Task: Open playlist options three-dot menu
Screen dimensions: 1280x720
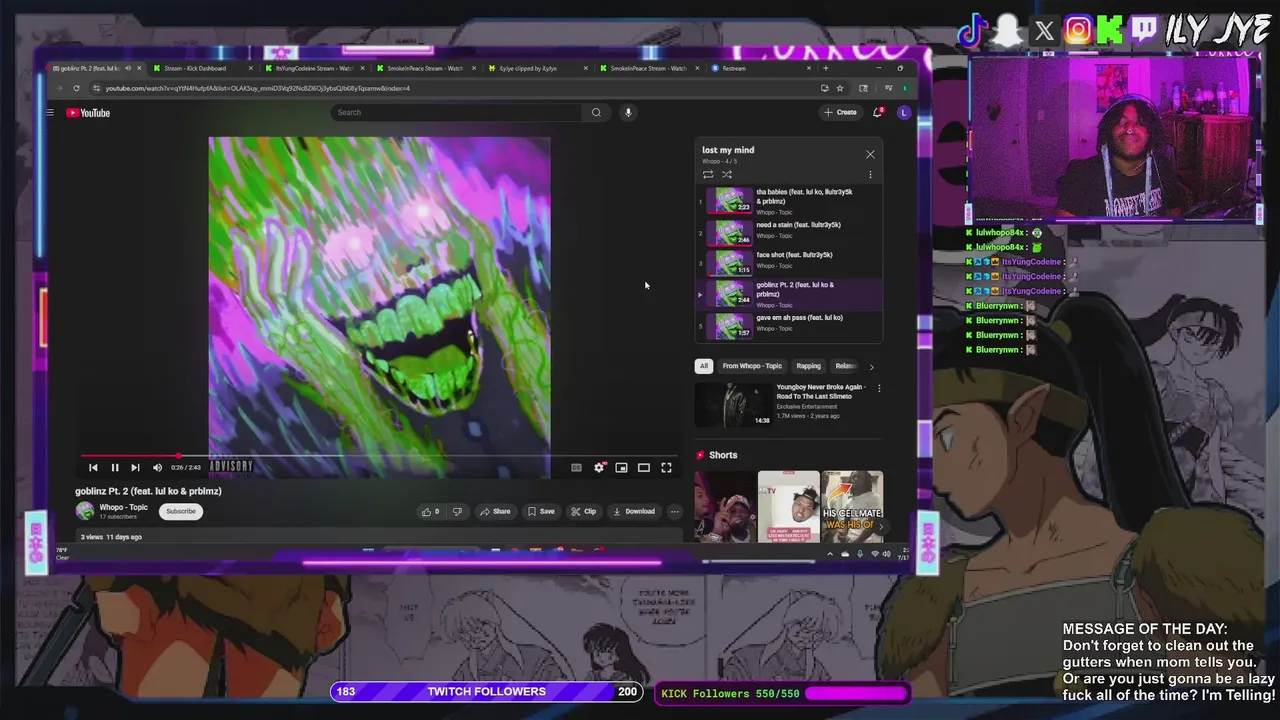Action: [x=870, y=174]
